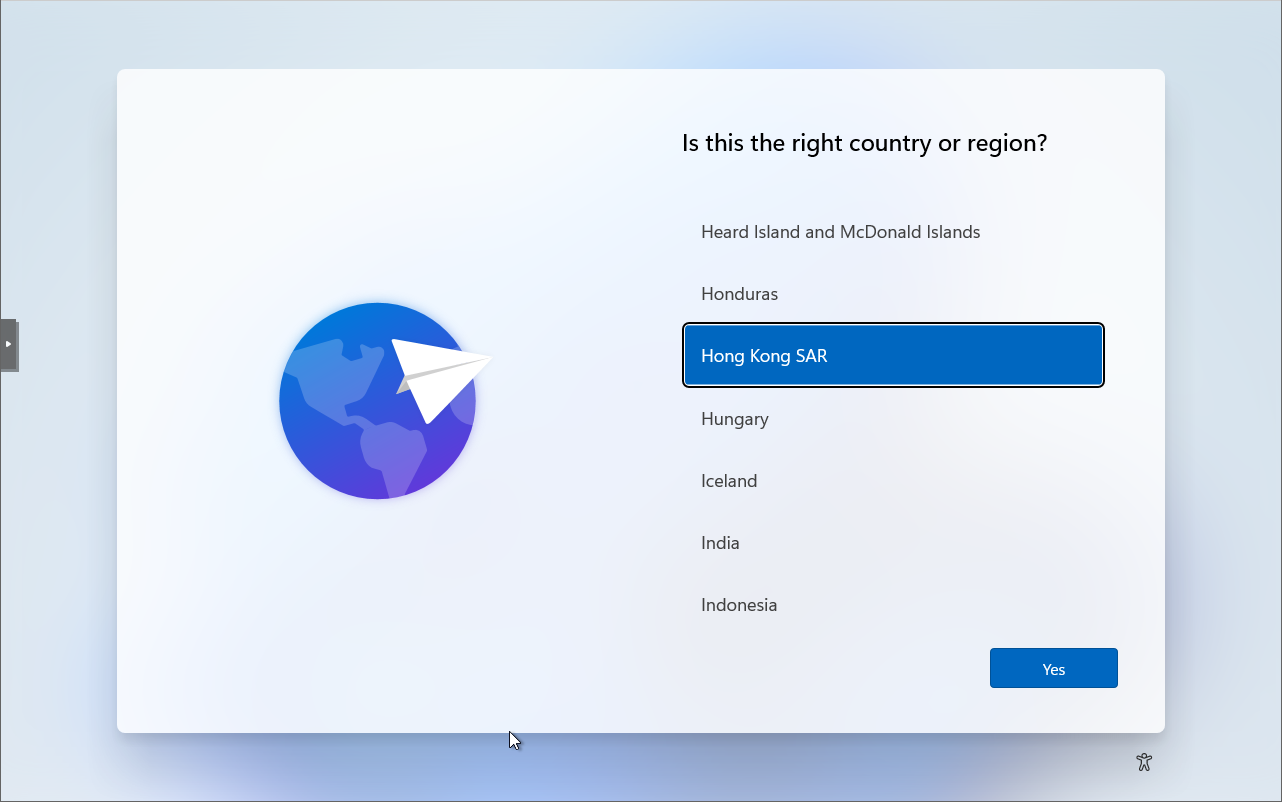Select the highlighted Hong Kong SAR entry
The height and width of the screenshot is (802, 1282).
(x=893, y=356)
